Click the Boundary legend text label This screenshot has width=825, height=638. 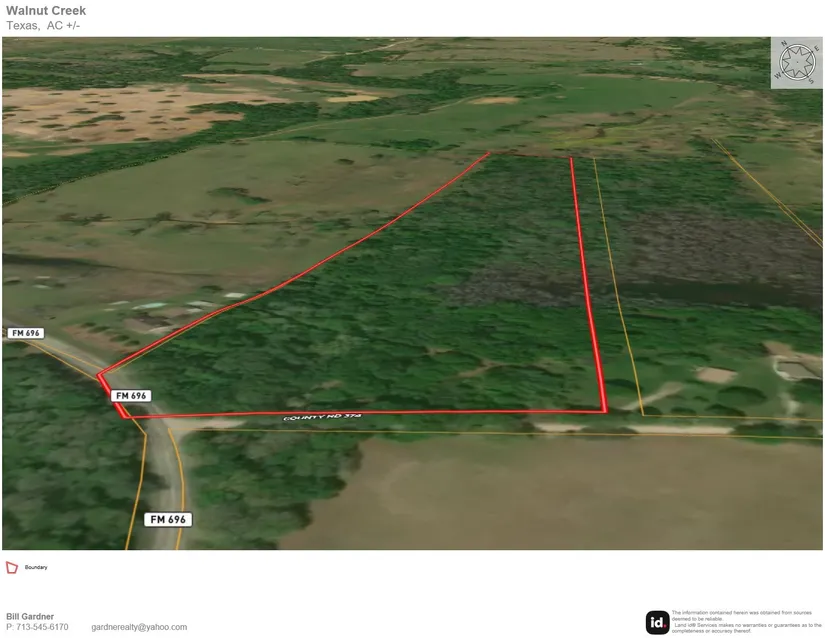point(36,567)
